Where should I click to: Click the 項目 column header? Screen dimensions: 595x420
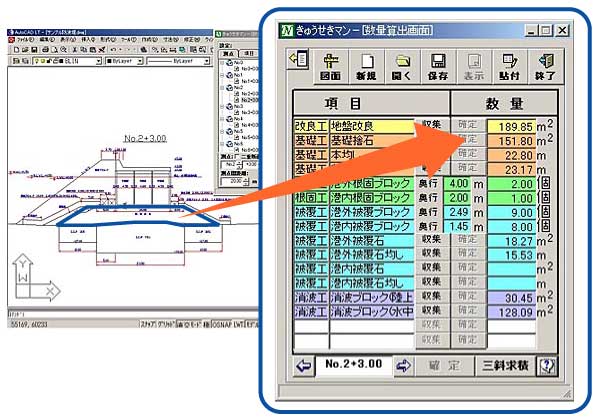[372, 103]
